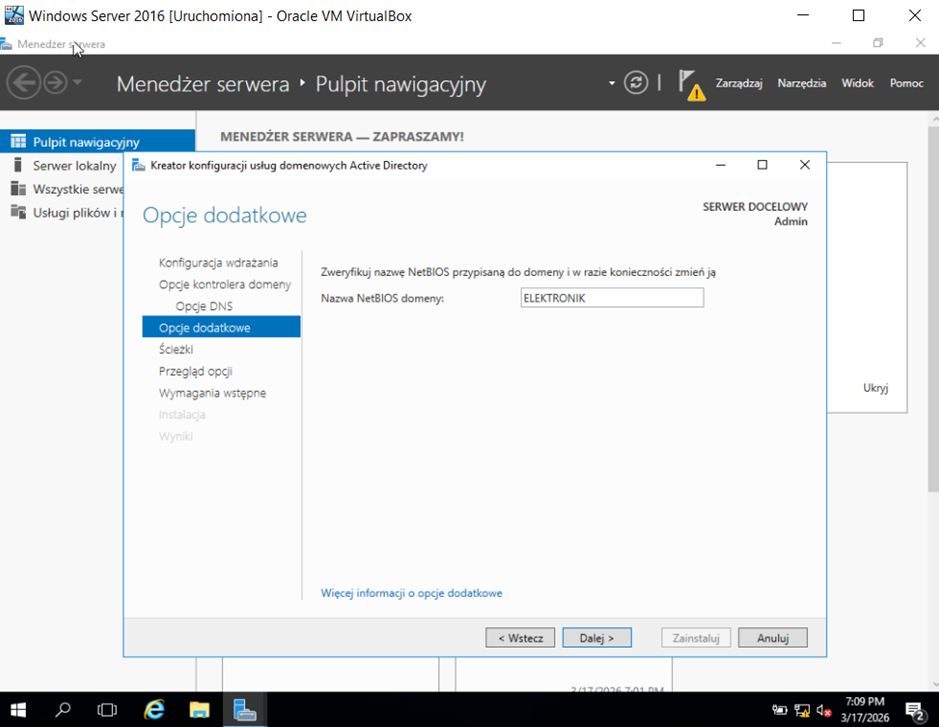939x727 pixels.
Task: Click the Server Manager refresh icon
Action: (x=636, y=83)
